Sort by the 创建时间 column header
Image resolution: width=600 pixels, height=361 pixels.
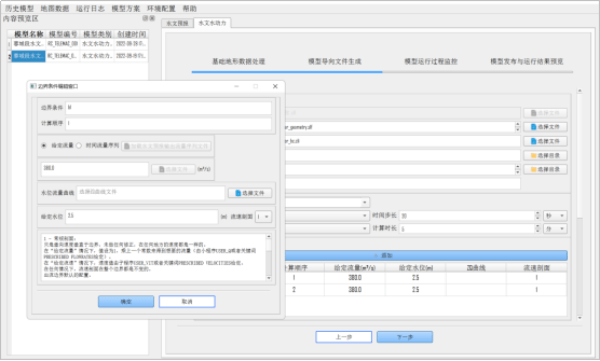(x=131, y=34)
